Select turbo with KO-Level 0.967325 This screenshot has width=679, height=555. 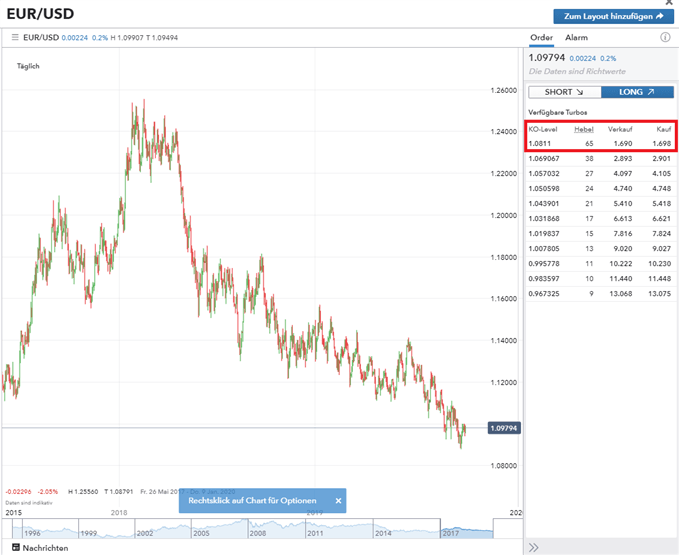(x=600, y=294)
